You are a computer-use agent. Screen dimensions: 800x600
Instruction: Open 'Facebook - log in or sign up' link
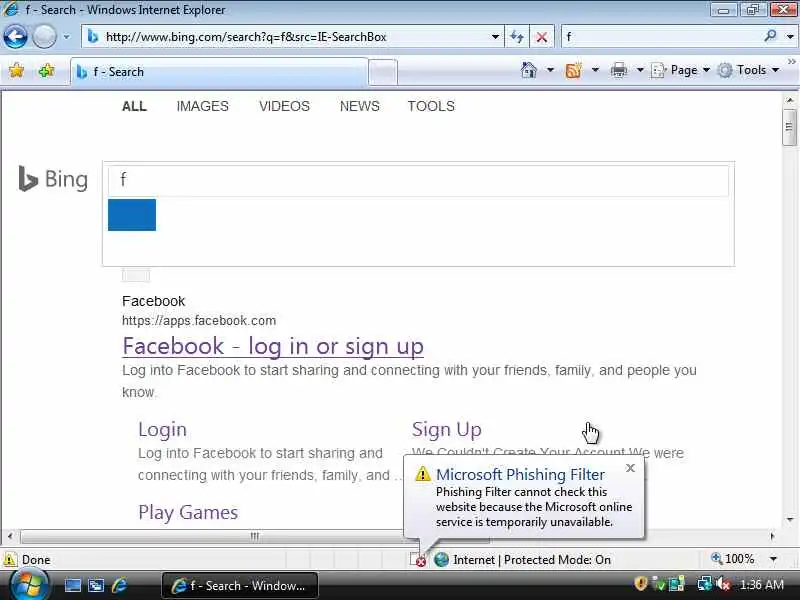coord(273,346)
